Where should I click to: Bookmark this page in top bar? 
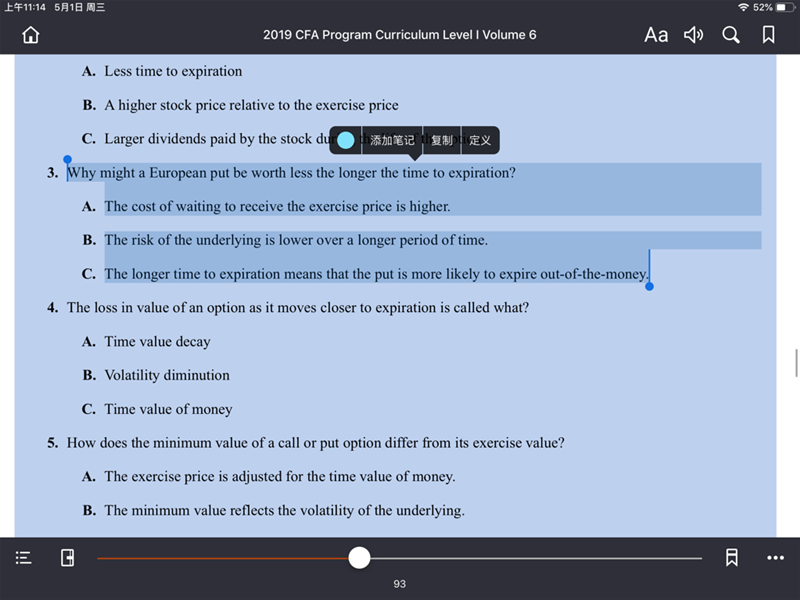(x=768, y=35)
